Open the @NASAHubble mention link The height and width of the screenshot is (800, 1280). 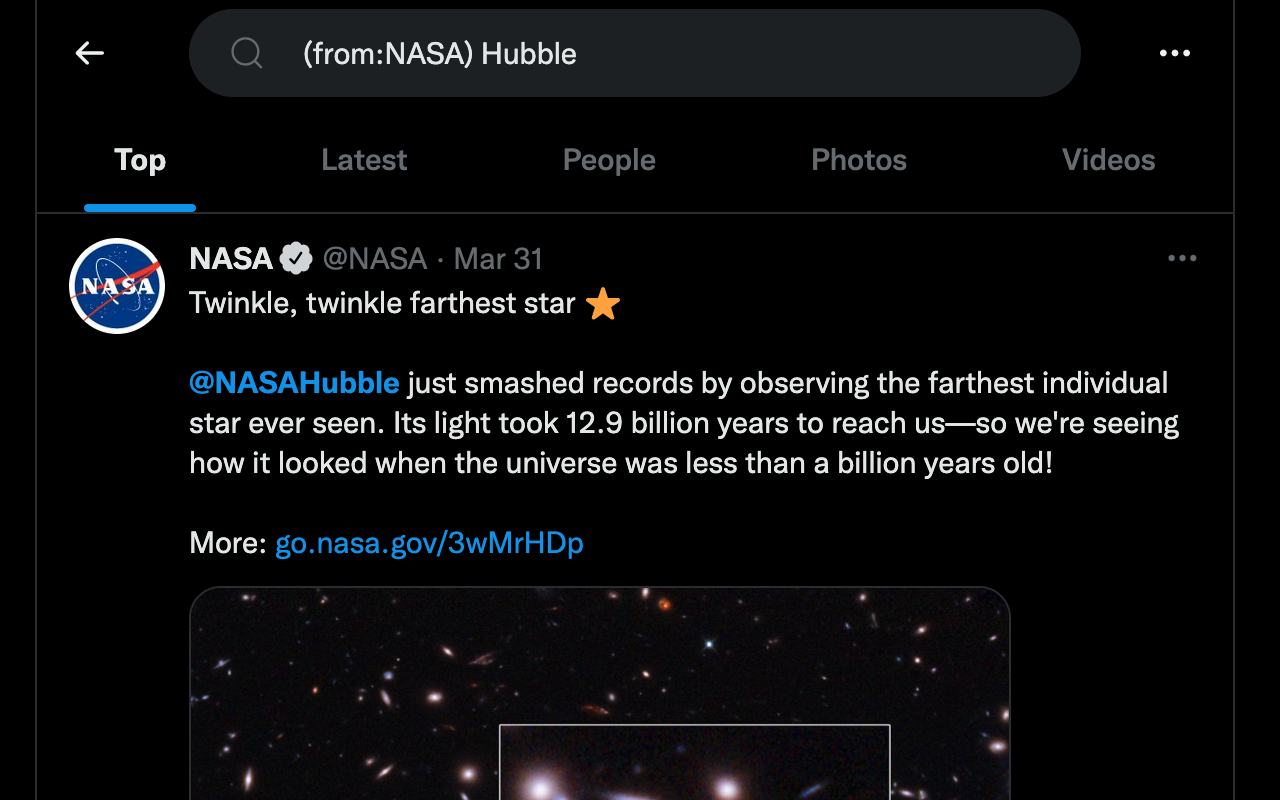coord(294,383)
